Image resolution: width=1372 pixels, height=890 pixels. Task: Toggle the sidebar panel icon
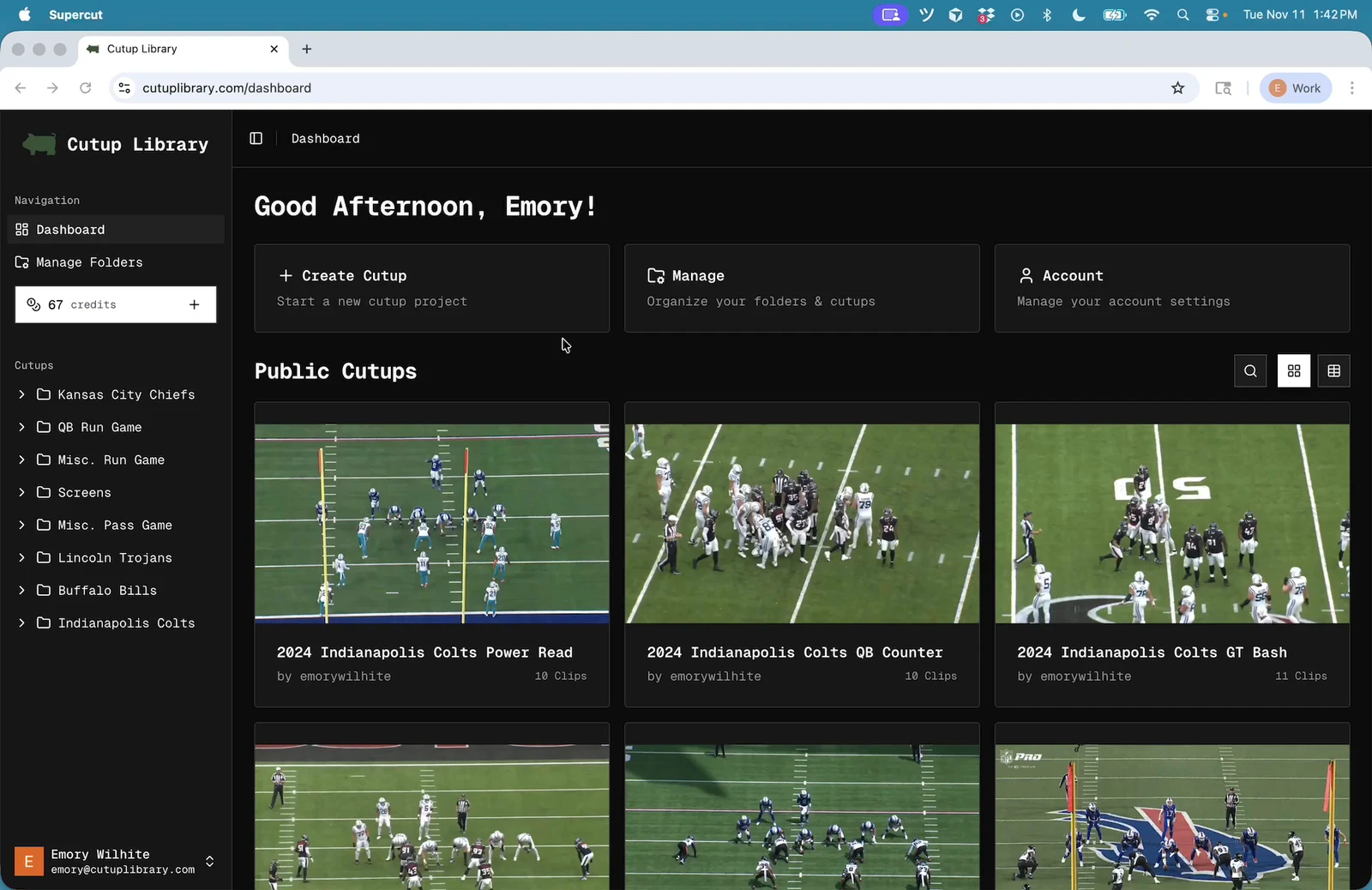(x=256, y=139)
